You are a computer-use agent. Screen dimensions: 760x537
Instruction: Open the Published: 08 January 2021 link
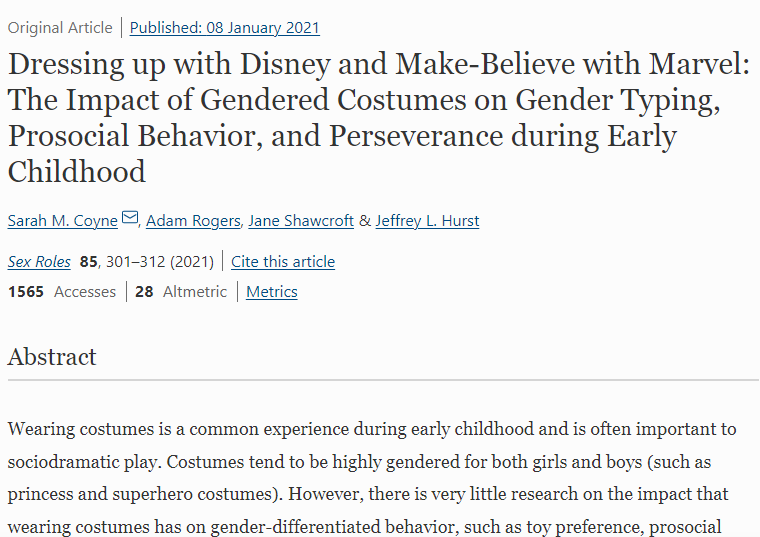point(224,28)
